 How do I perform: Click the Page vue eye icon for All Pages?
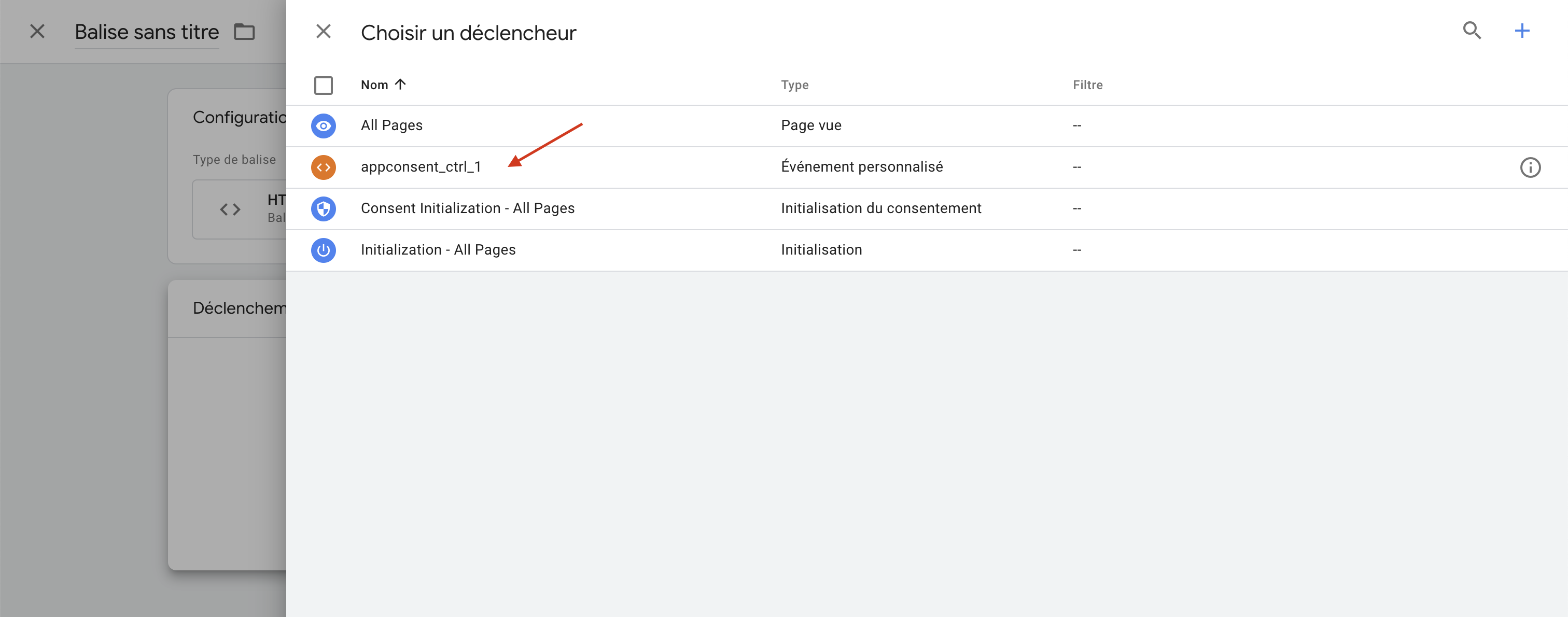[x=324, y=125]
